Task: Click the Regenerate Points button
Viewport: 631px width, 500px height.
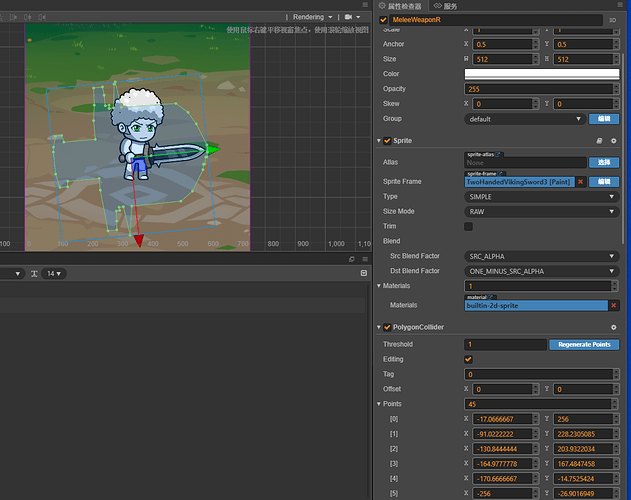Action: (583, 344)
